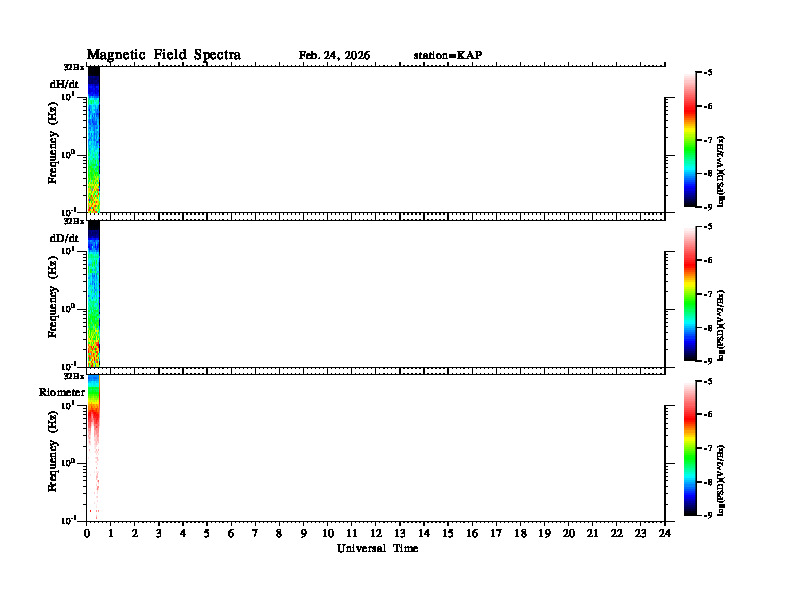This screenshot has height=612, width=792.
Task: Click hour 24 on the Universal Time axis
Action: [x=665, y=534]
